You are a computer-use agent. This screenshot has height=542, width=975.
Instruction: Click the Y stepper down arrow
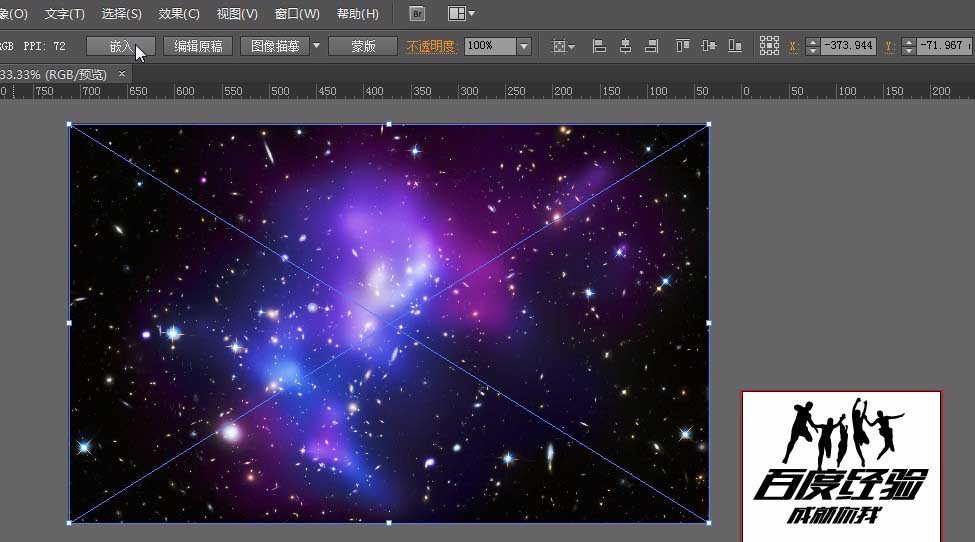(909, 50)
